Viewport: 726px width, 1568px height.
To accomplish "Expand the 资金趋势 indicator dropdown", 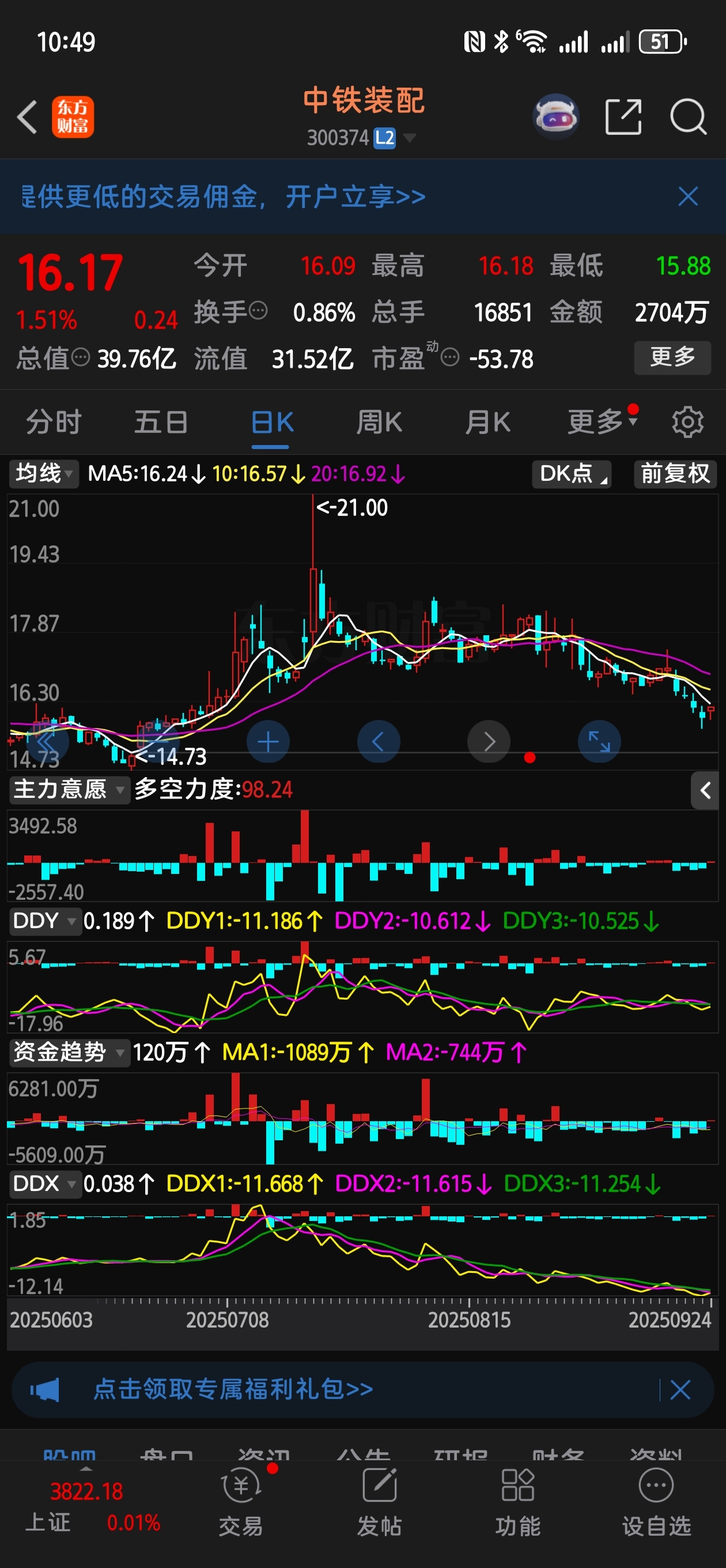I will pos(69,1053).
